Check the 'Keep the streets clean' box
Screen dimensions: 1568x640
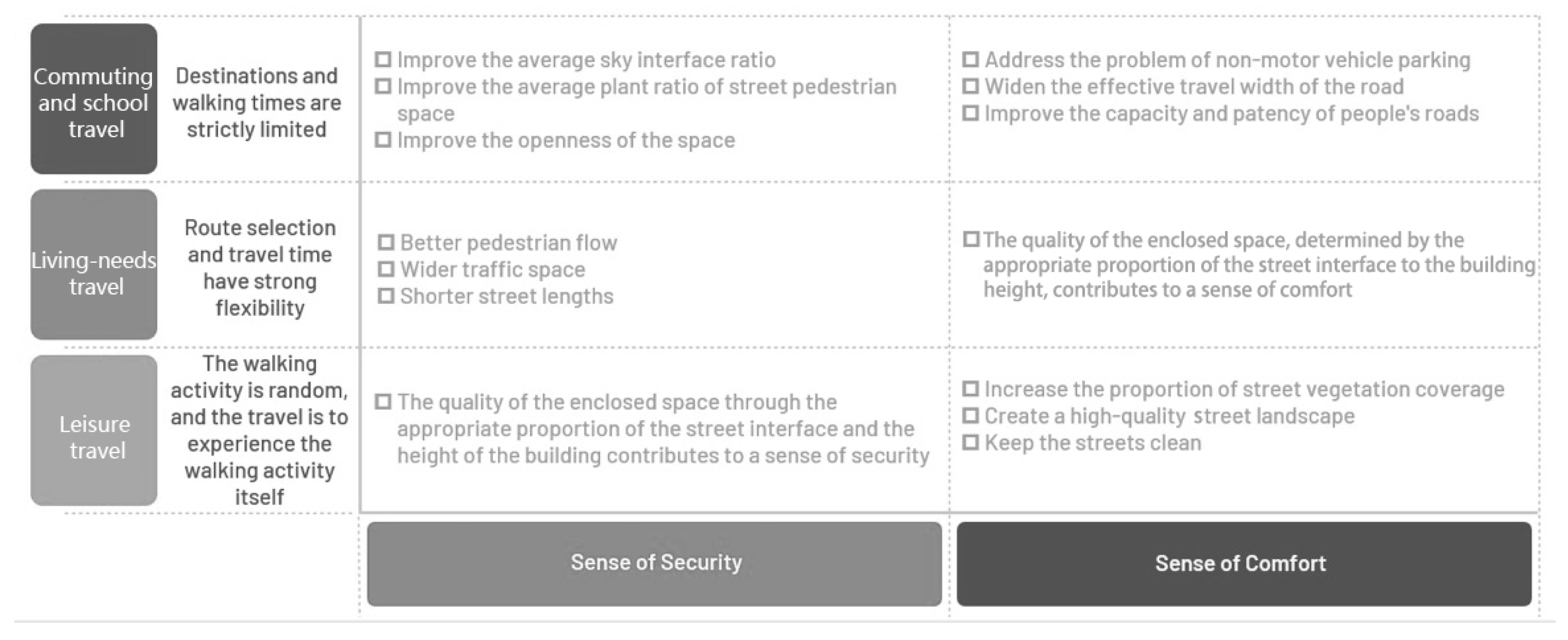[x=970, y=443]
